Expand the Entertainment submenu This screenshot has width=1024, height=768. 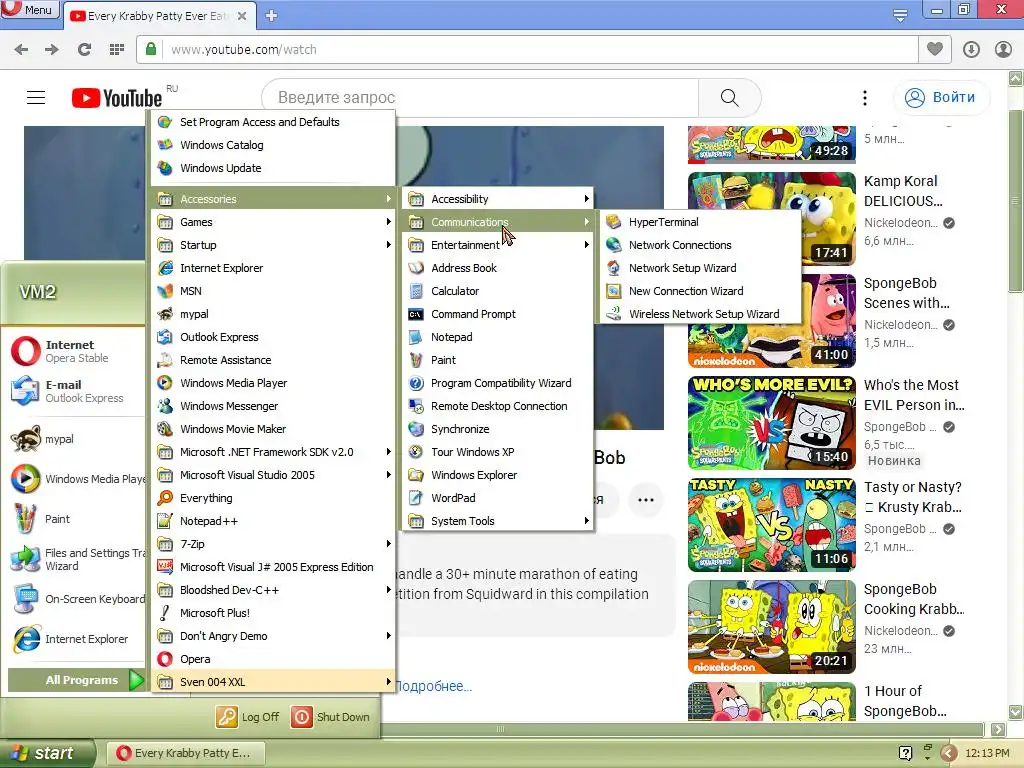(x=498, y=245)
